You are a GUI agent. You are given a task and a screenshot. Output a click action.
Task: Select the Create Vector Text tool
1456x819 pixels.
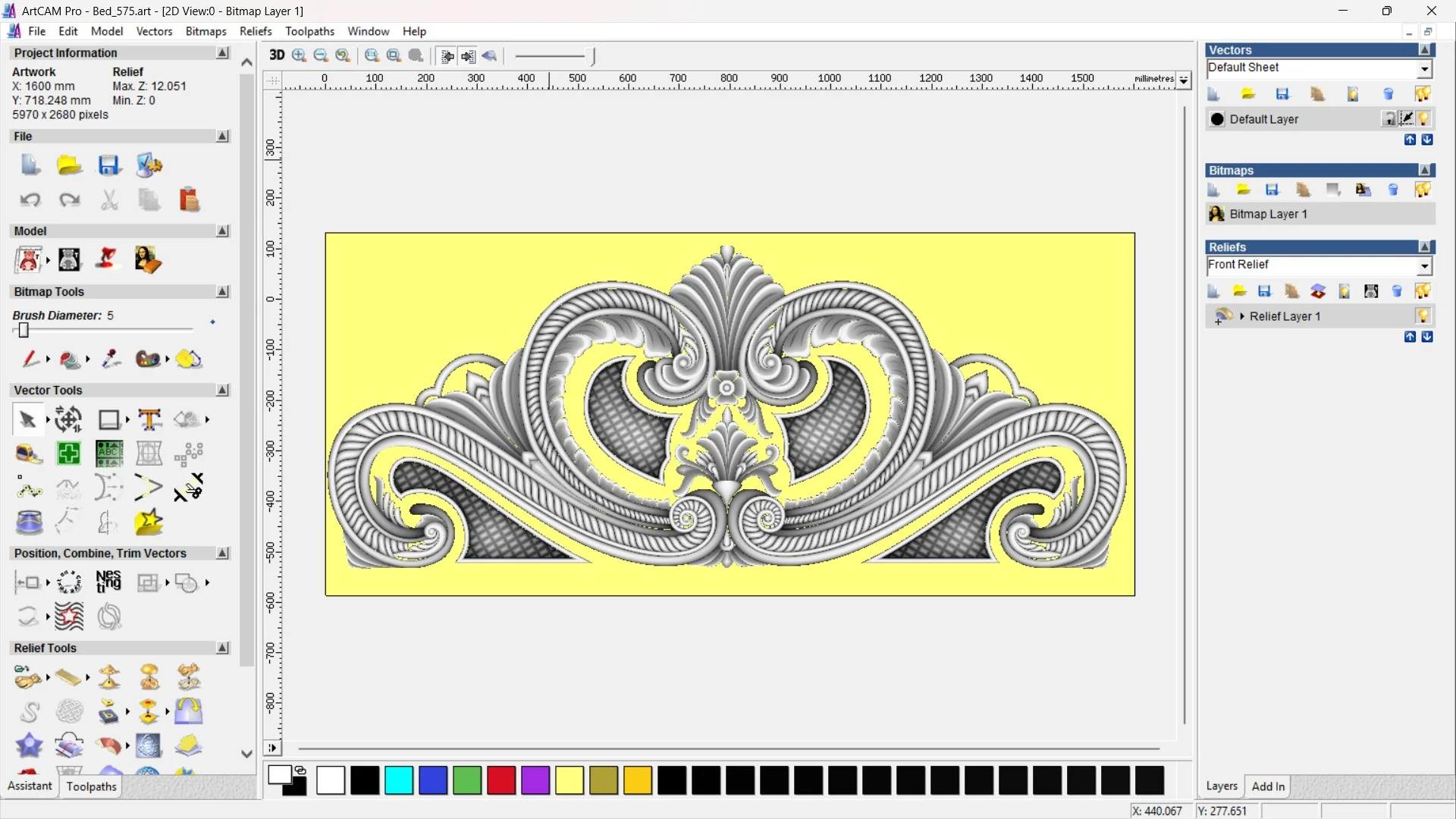[149, 419]
